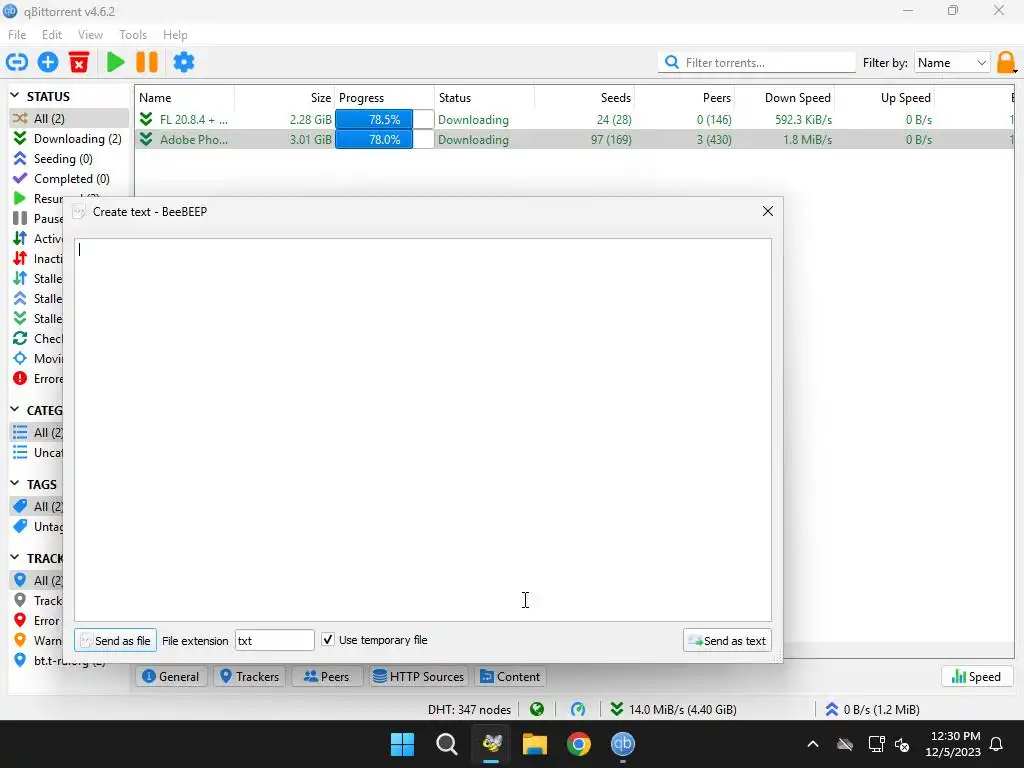Image resolution: width=1024 pixels, height=768 pixels.
Task: Select the All (2) status filter
Action: [69, 118]
